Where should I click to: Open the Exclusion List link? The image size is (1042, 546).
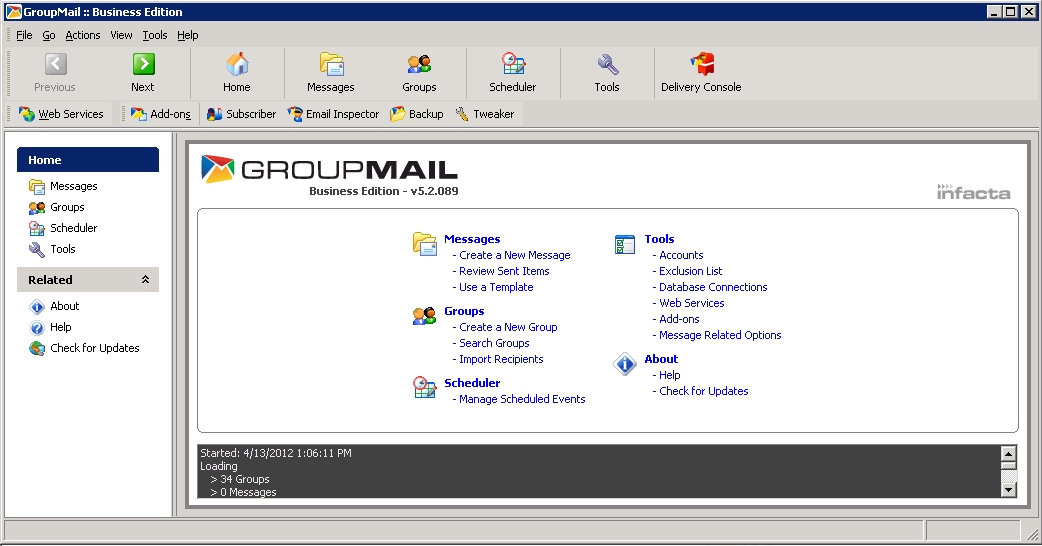690,271
